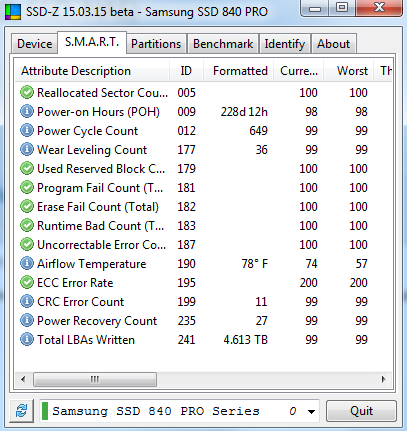The width and height of the screenshot is (407, 431).
Task: Sort by the ID column header
Action: pyautogui.click(x=186, y=71)
